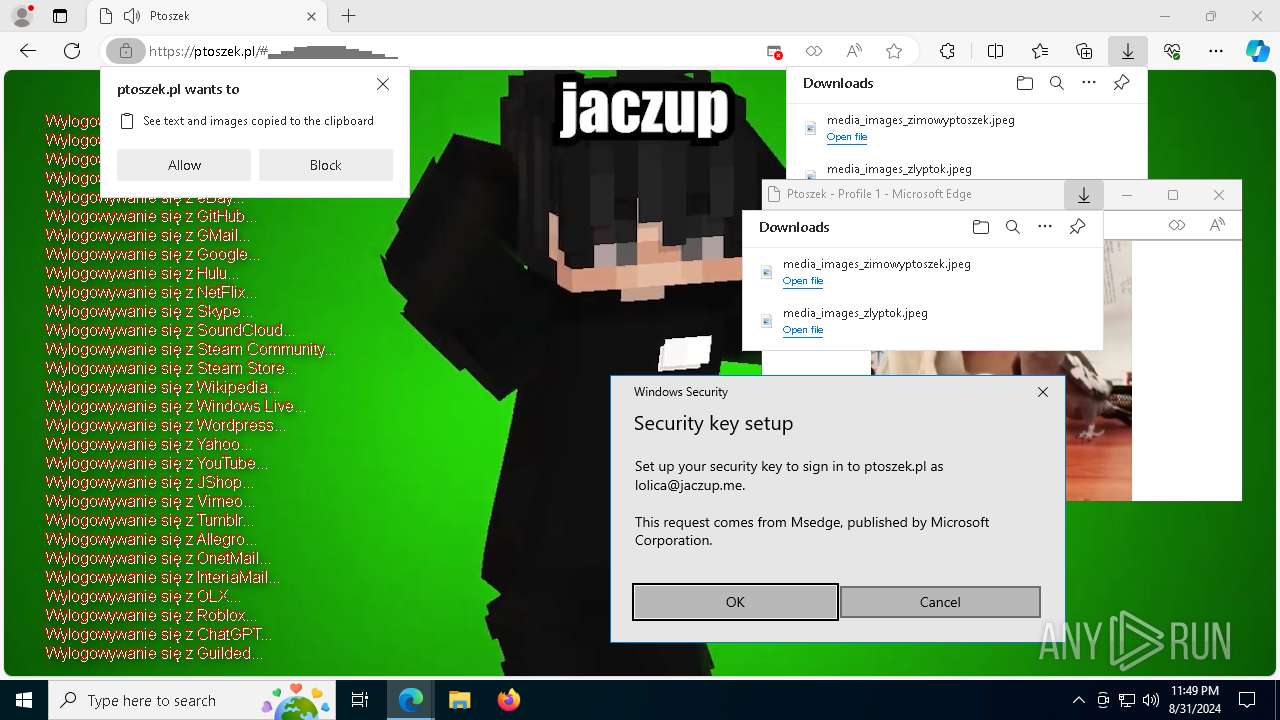Show hidden system tray icons
1280x720 pixels.
1078,700
